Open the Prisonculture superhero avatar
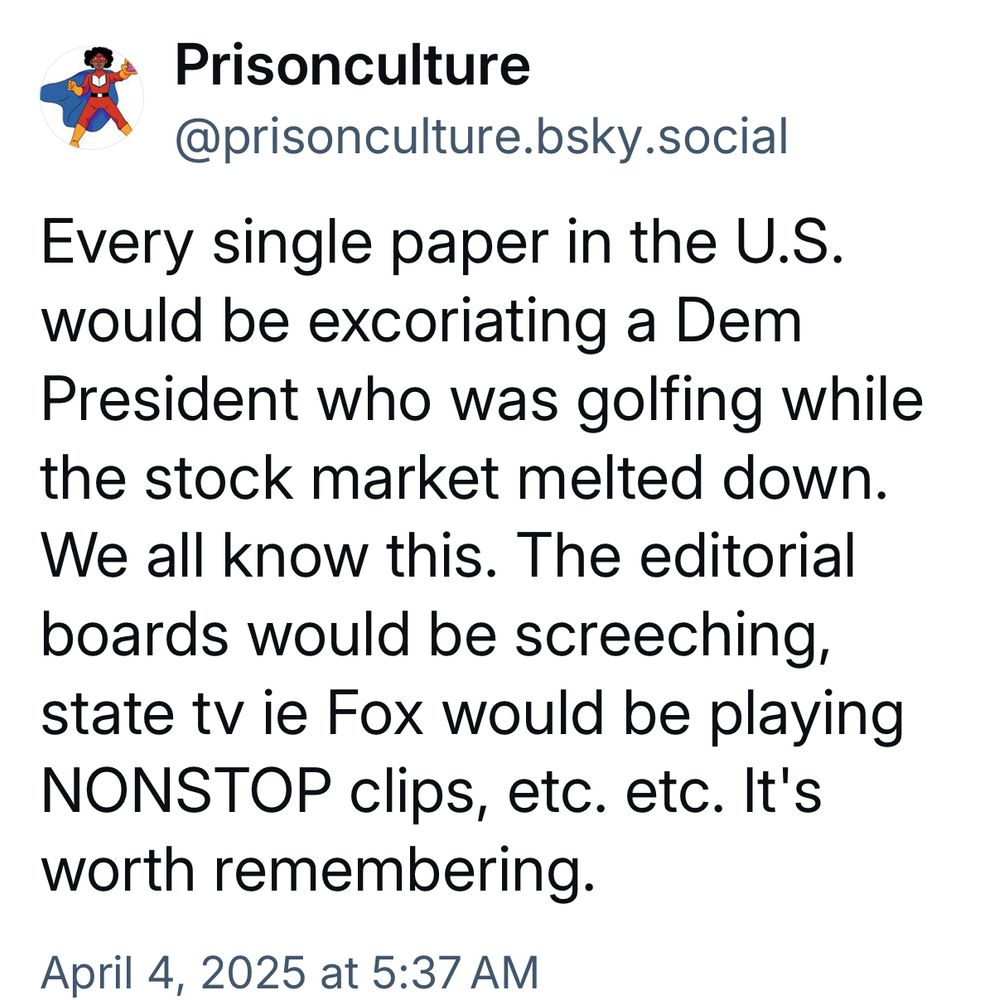The width and height of the screenshot is (999, 1000). coord(92,98)
